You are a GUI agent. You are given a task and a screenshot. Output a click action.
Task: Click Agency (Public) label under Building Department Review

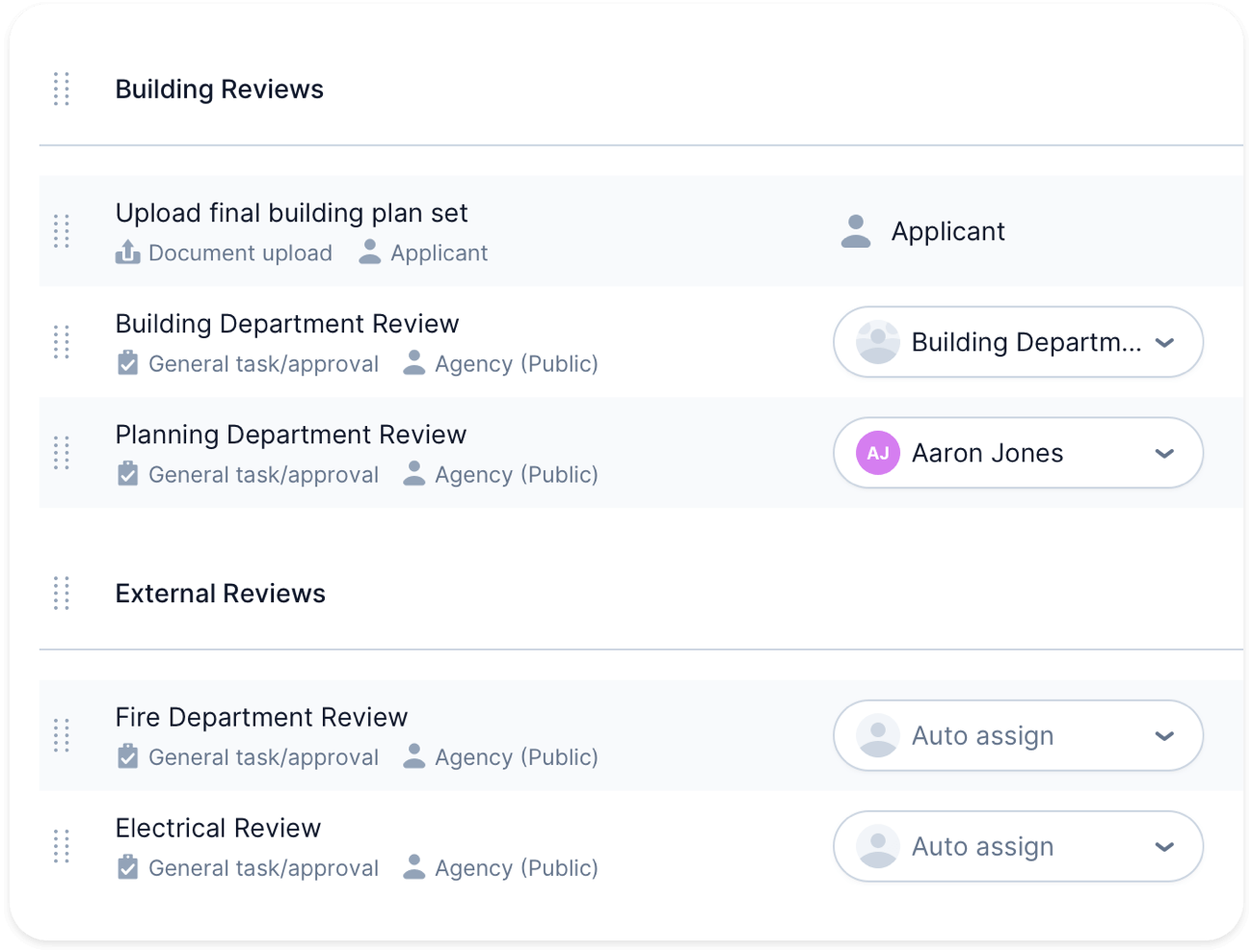[516, 364]
